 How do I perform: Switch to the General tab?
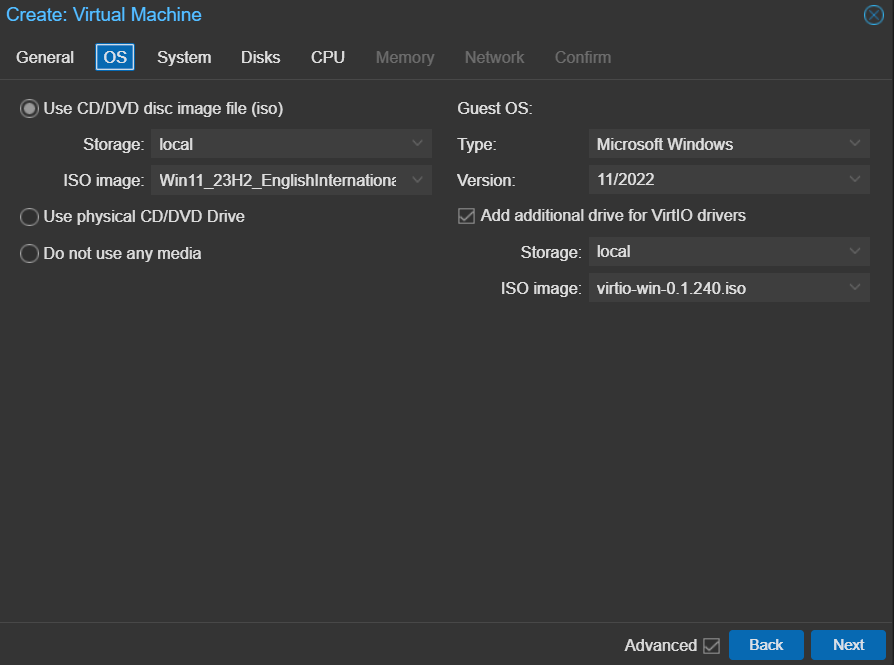(45, 57)
